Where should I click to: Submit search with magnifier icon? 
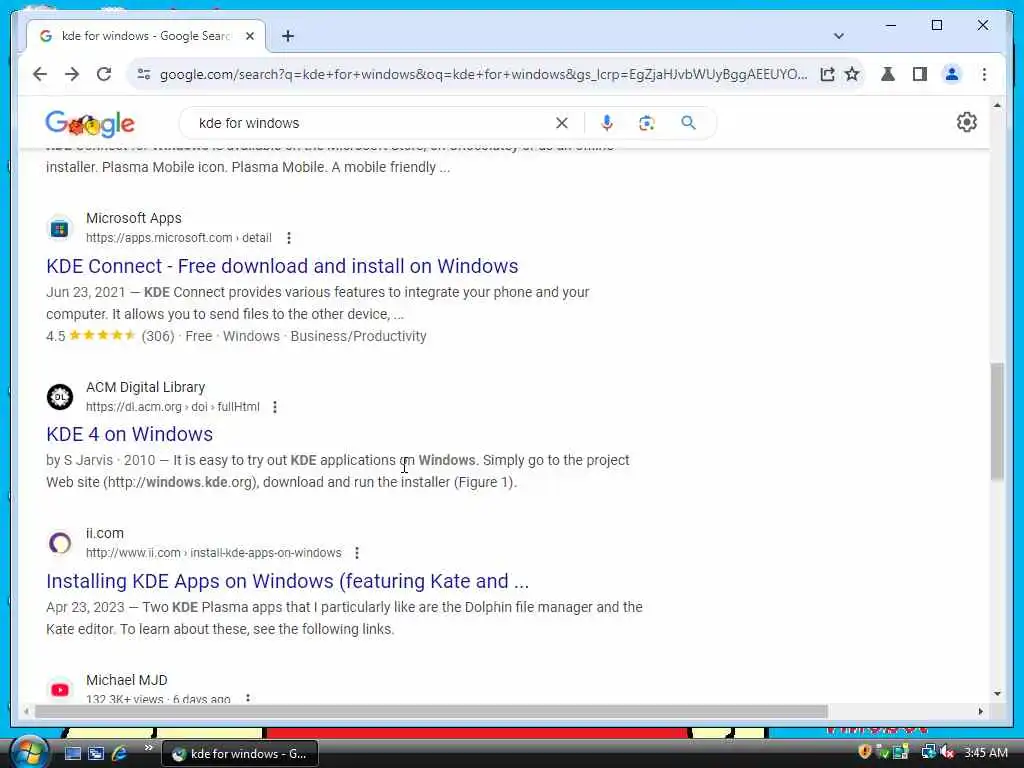(688, 123)
